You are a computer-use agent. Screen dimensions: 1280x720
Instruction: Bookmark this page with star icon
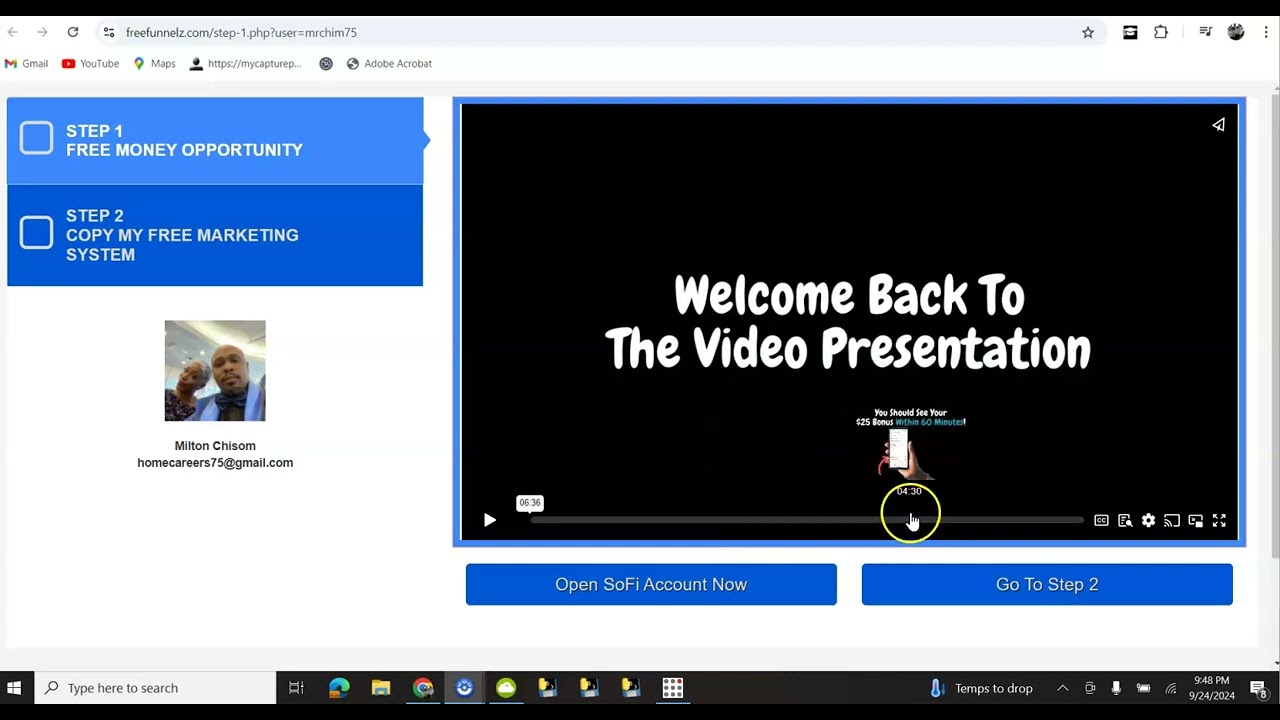[1088, 32]
